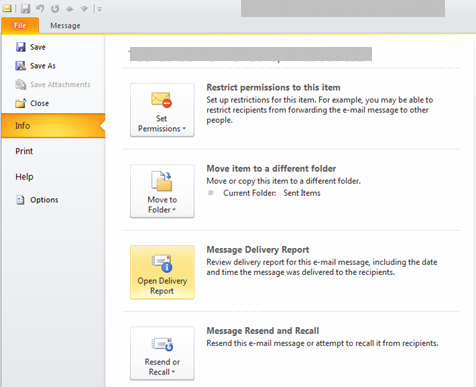The height and width of the screenshot is (387, 476).
Task: Click the Set Permissions envelope icon
Action: pyautogui.click(x=162, y=100)
